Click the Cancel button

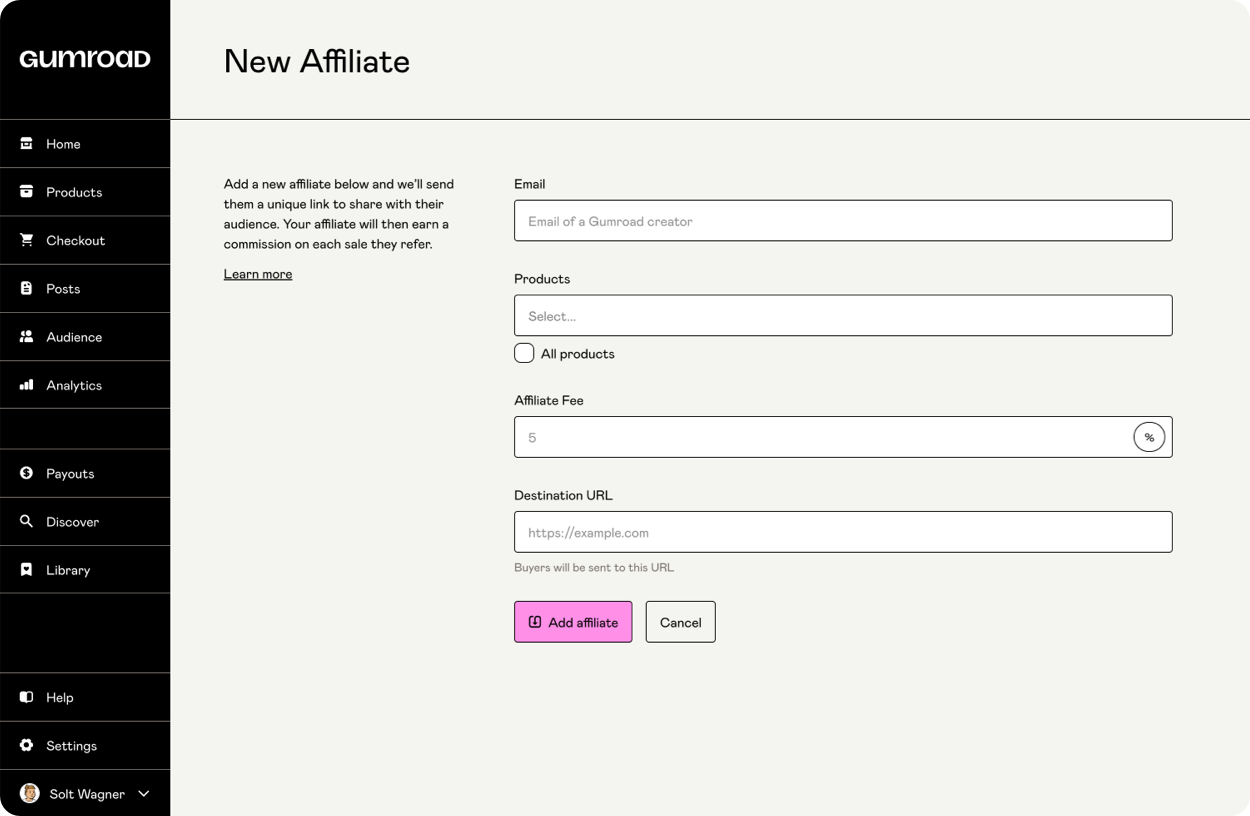pyautogui.click(x=680, y=622)
